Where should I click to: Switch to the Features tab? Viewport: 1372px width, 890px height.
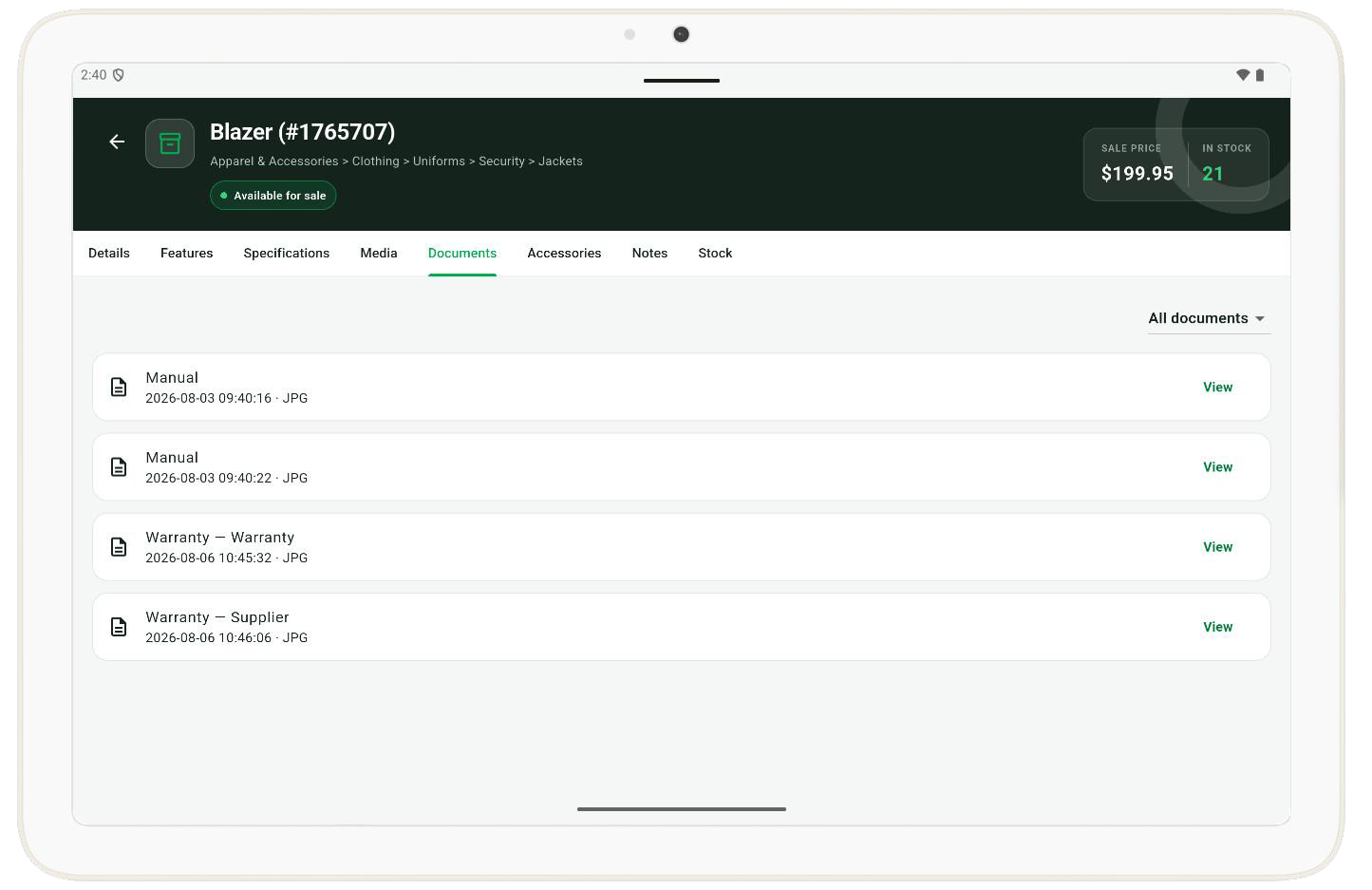[187, 253]
